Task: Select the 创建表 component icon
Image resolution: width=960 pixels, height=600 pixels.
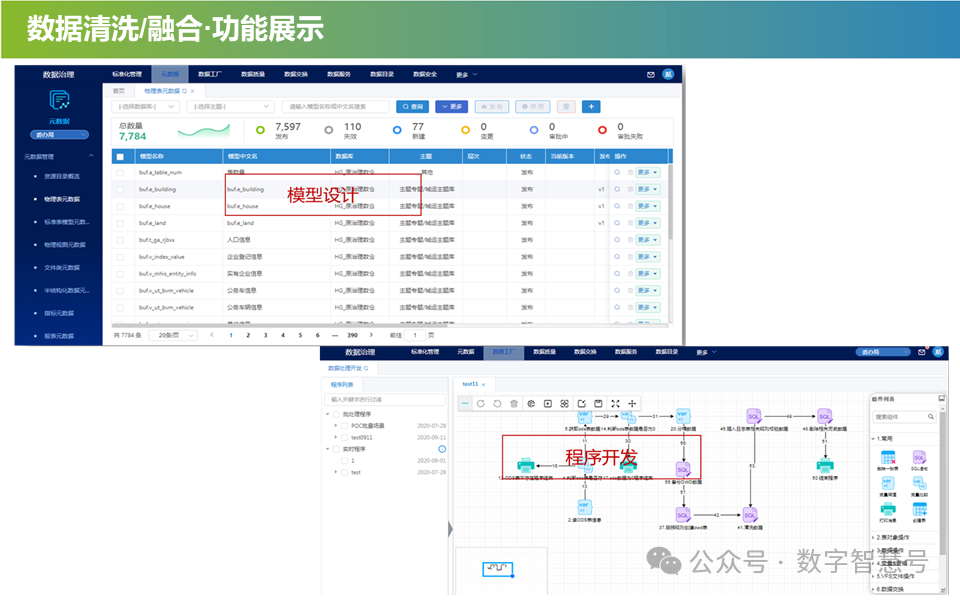Action: [x=919, y=509]
